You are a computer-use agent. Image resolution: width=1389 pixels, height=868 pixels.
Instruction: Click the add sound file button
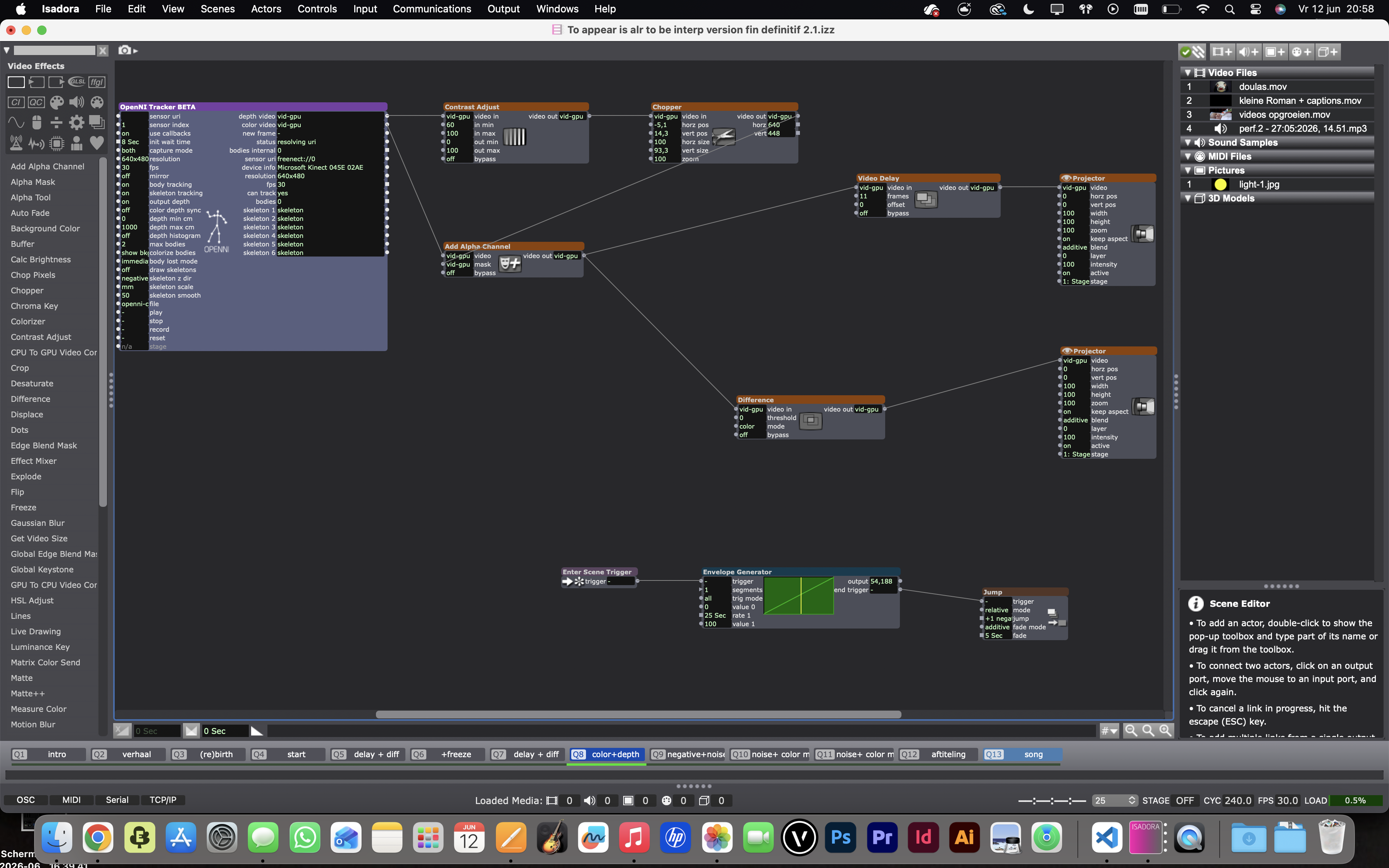click(1248, 52)
